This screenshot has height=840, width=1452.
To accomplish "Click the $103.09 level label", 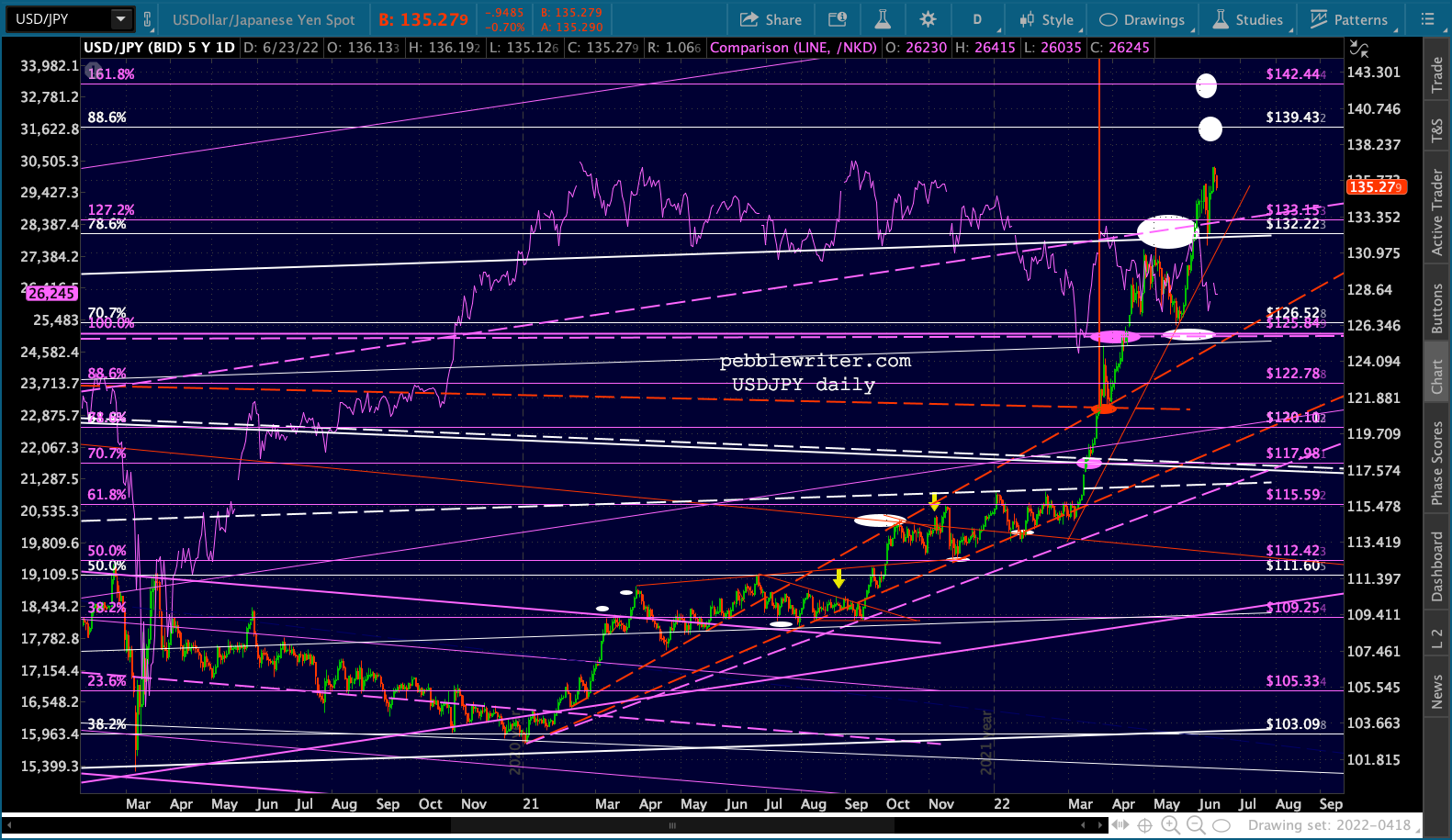I will point(1296,723).
